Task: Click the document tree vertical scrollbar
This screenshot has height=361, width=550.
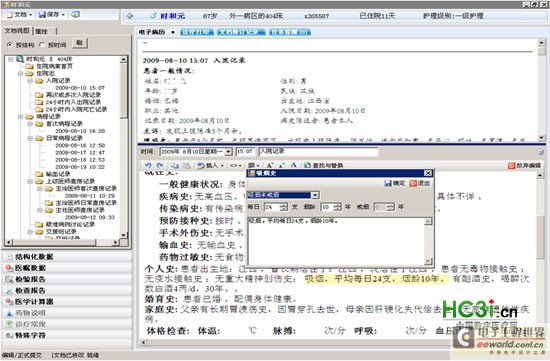Action: pyautogui.click(x=123, y=147)
